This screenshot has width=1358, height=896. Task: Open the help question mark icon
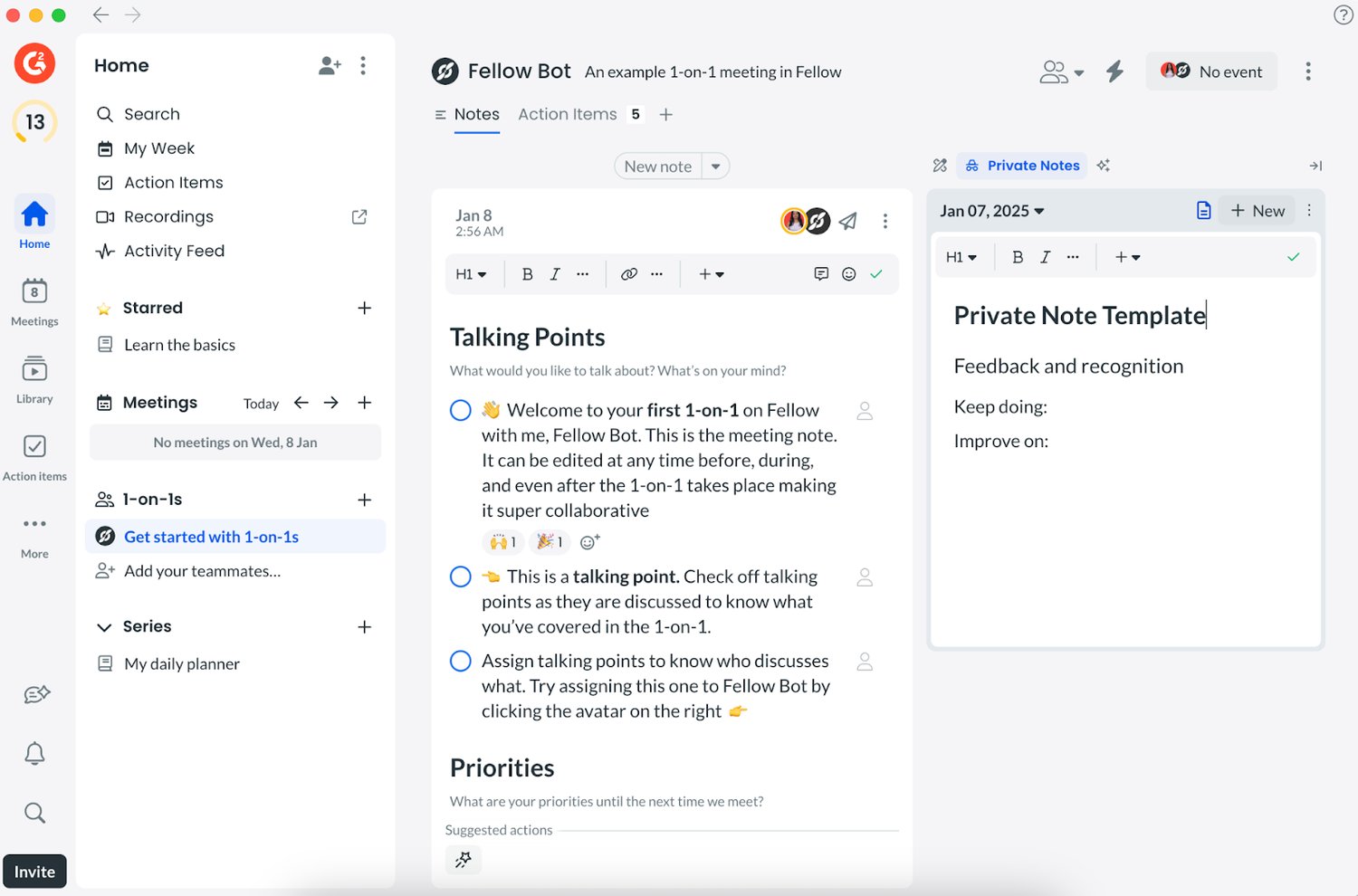[1344, 14]
